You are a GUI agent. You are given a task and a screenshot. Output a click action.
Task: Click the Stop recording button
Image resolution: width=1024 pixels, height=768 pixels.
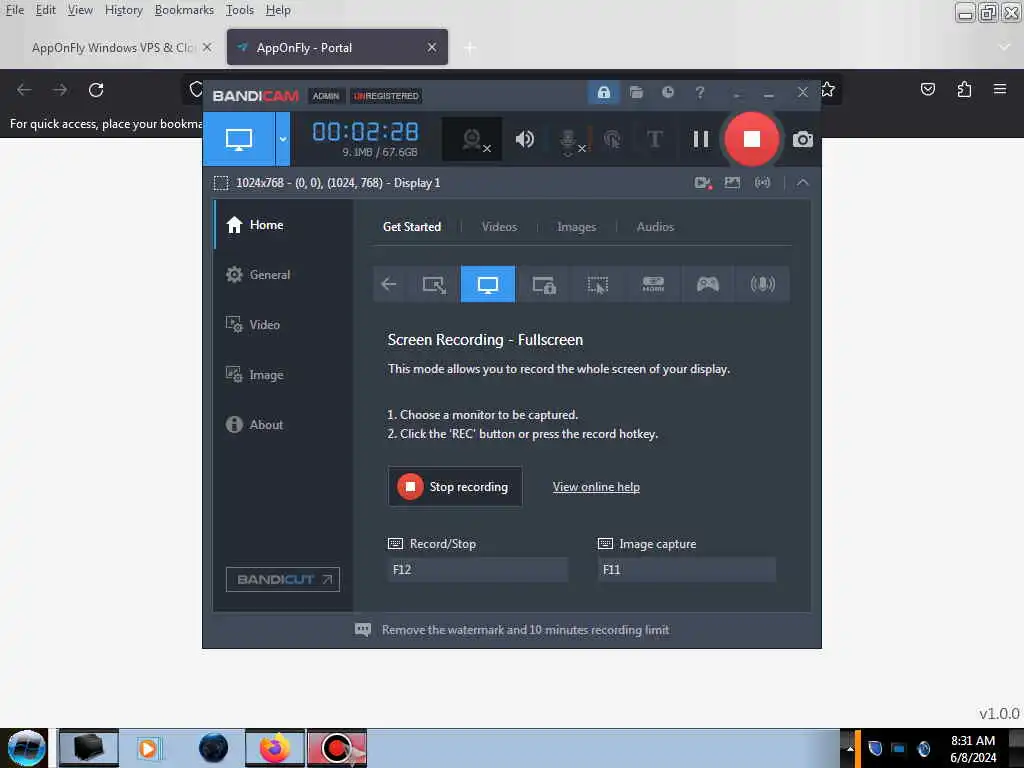coord(455,487)
